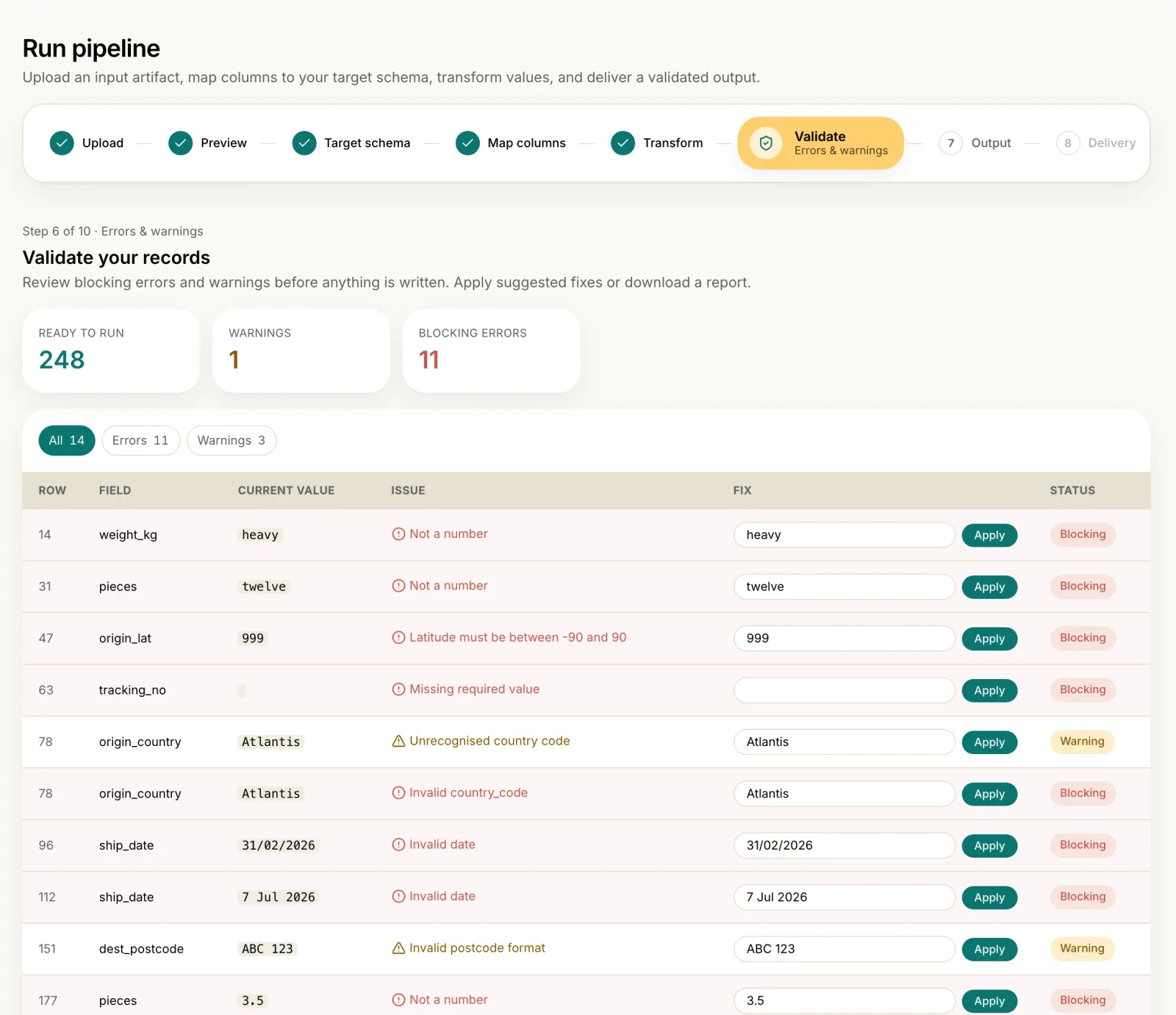Click the fix field containing 31/02/2026

coord(844,845)
